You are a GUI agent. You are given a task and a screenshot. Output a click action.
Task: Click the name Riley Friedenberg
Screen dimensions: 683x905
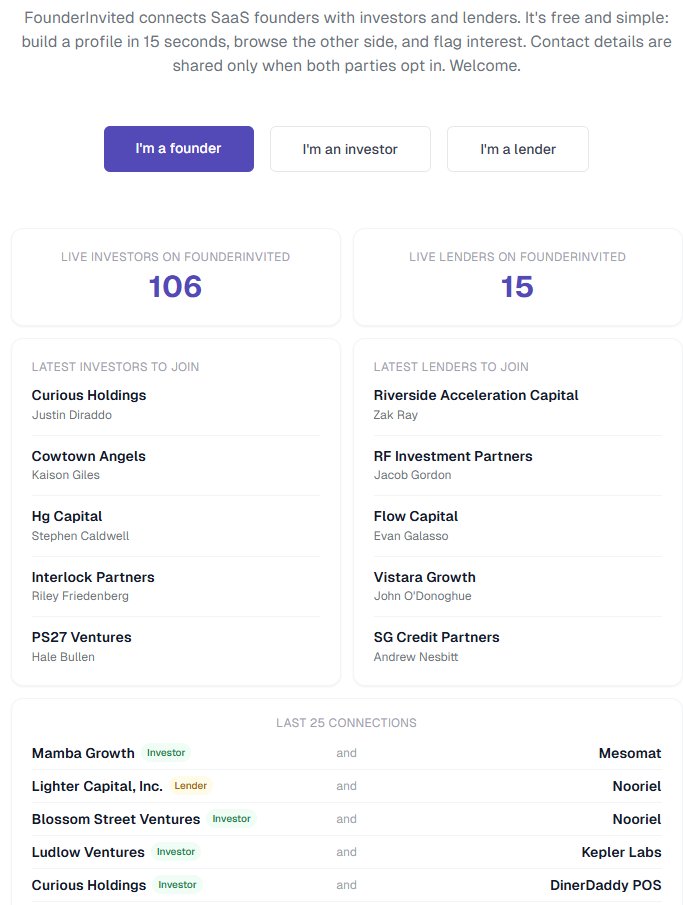pyautogui.click(x=80, y=596)
